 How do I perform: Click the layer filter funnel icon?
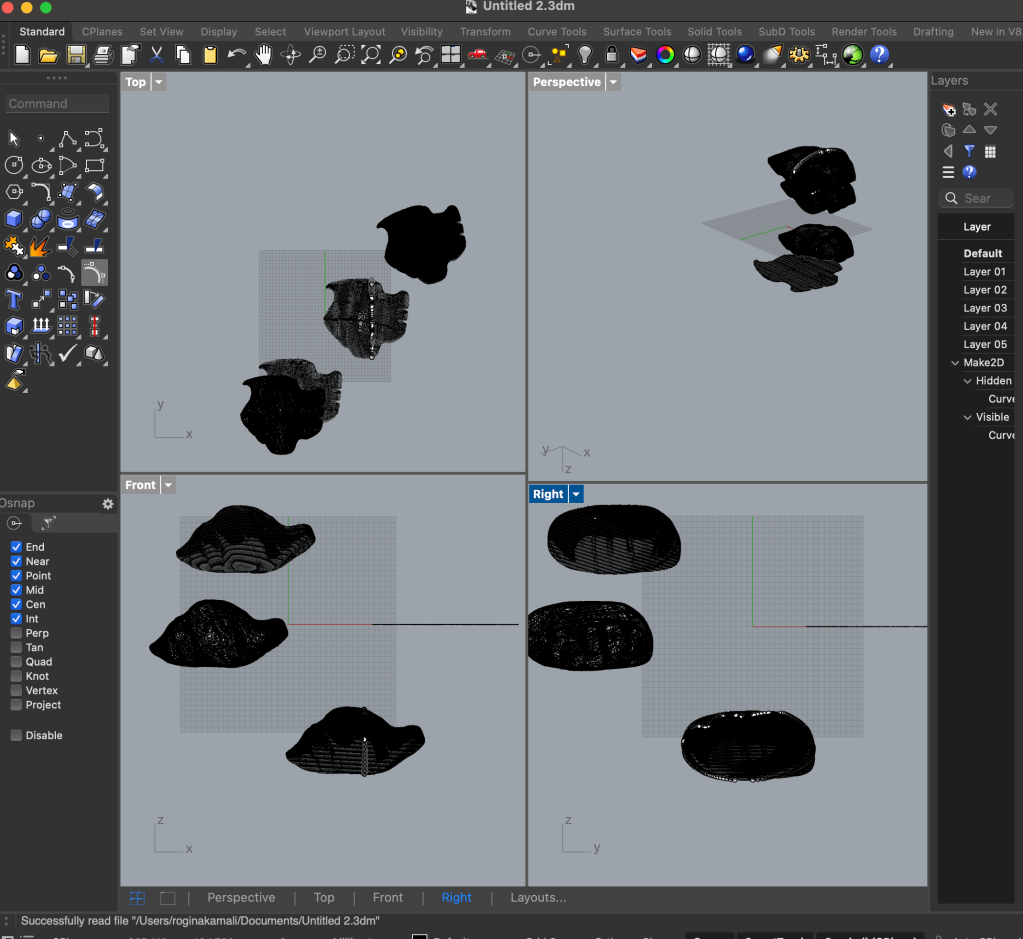tap(969, 151)
